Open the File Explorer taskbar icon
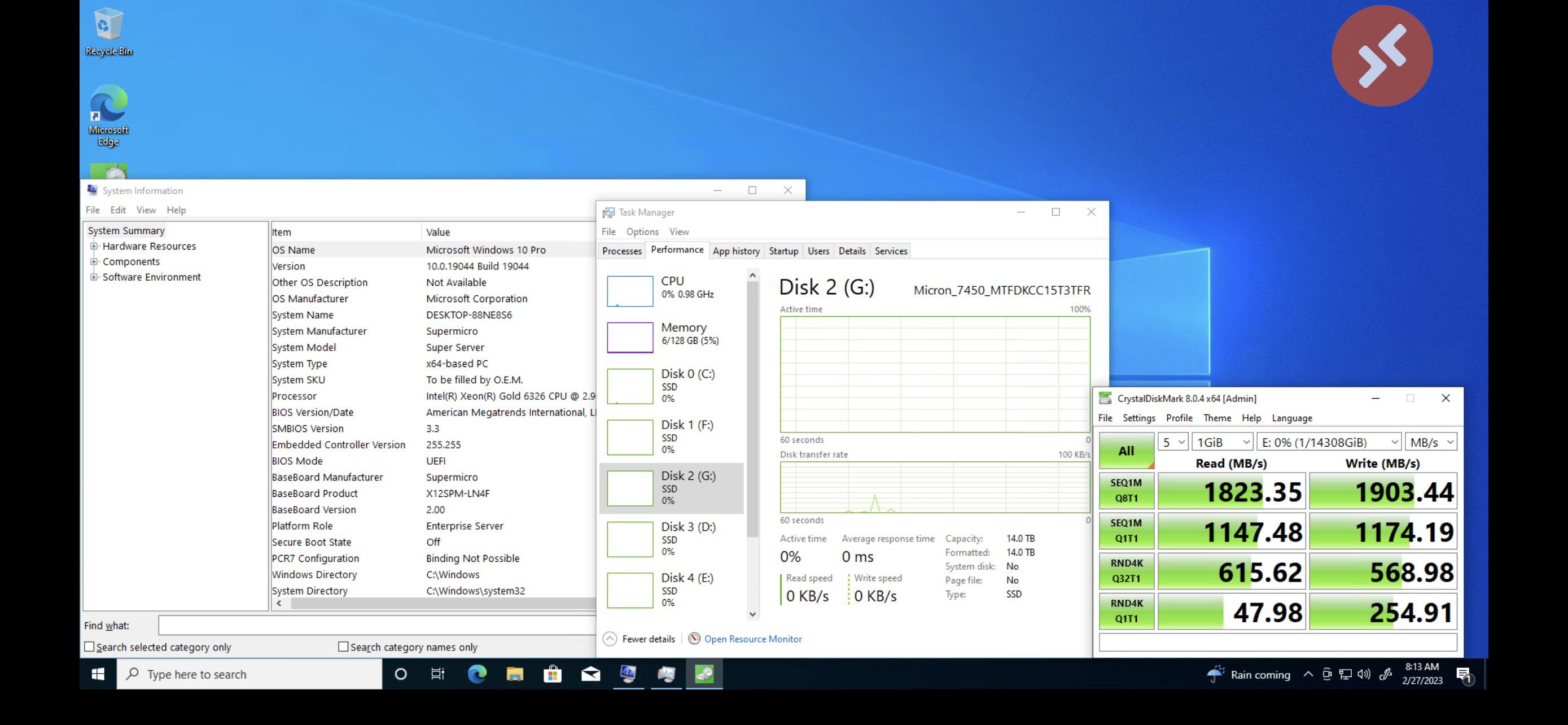 pyautogui.click(x=514, y=674)
